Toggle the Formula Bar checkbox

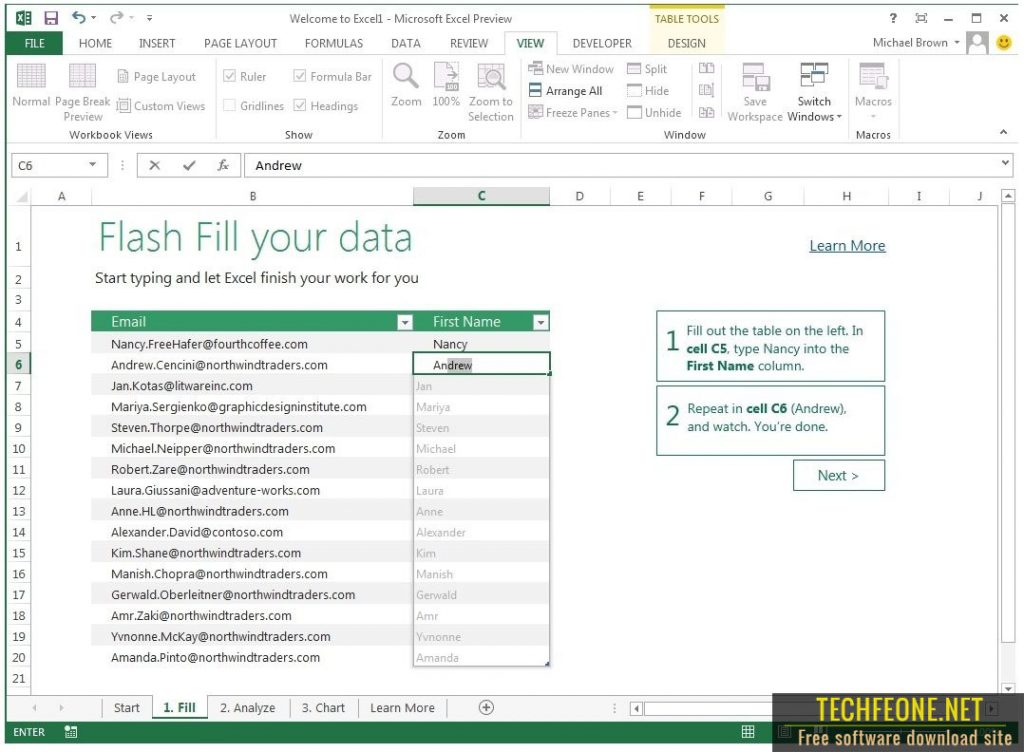300,76
